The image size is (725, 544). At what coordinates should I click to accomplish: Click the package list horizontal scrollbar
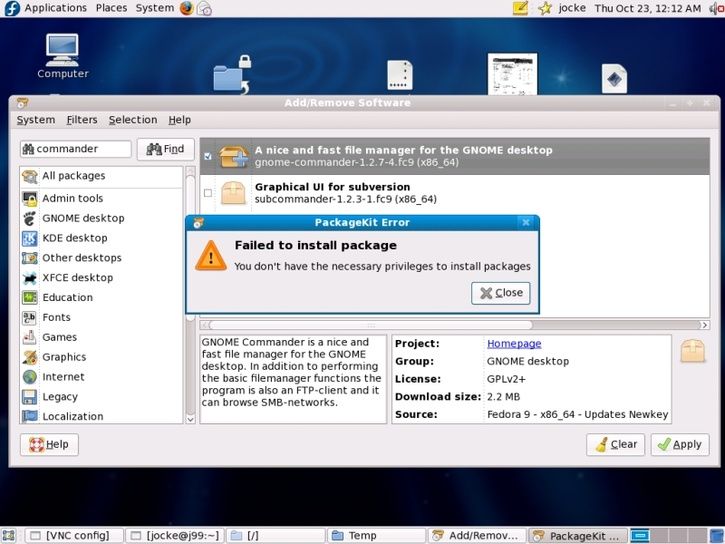371,325
